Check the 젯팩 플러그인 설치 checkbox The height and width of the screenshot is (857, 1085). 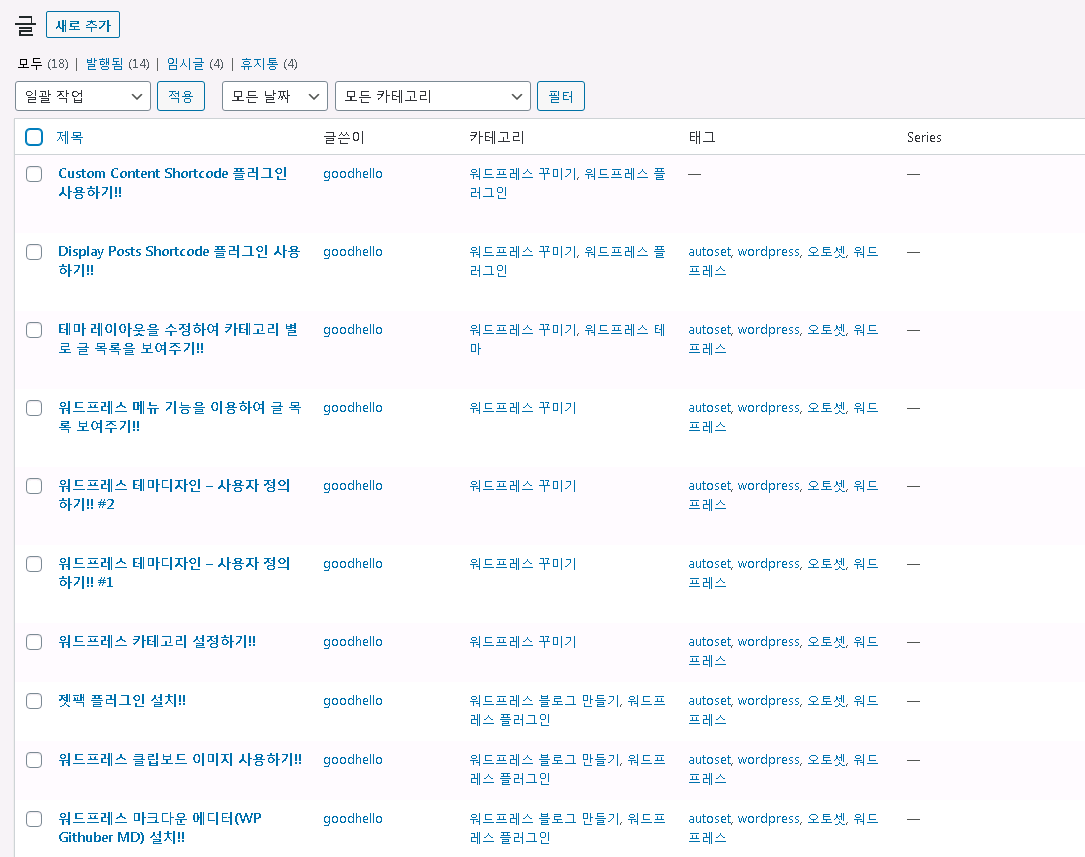pos(34,701)
